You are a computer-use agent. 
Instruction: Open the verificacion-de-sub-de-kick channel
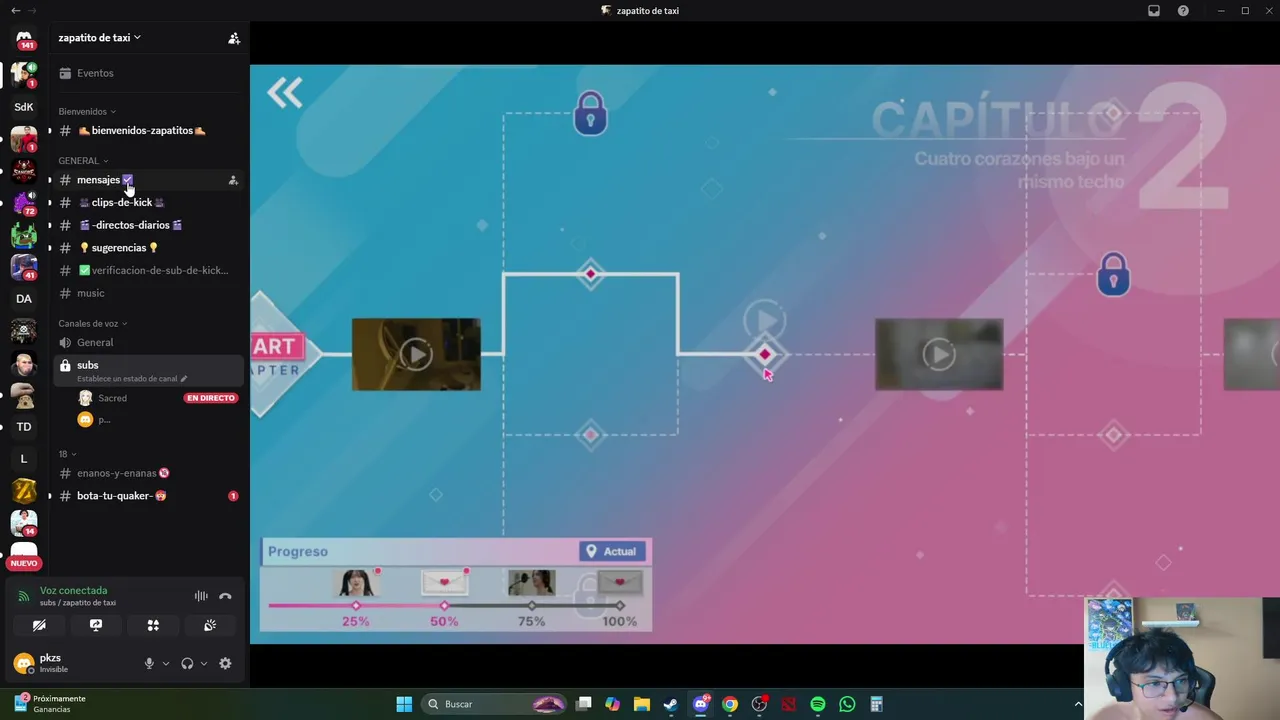152,270
